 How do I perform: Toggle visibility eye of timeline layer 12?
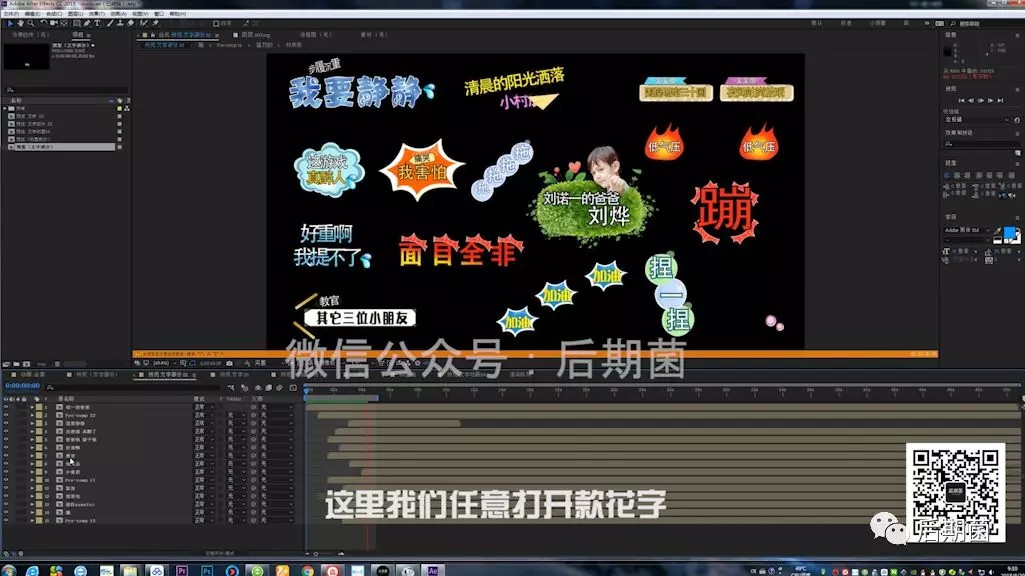[6, 496]
